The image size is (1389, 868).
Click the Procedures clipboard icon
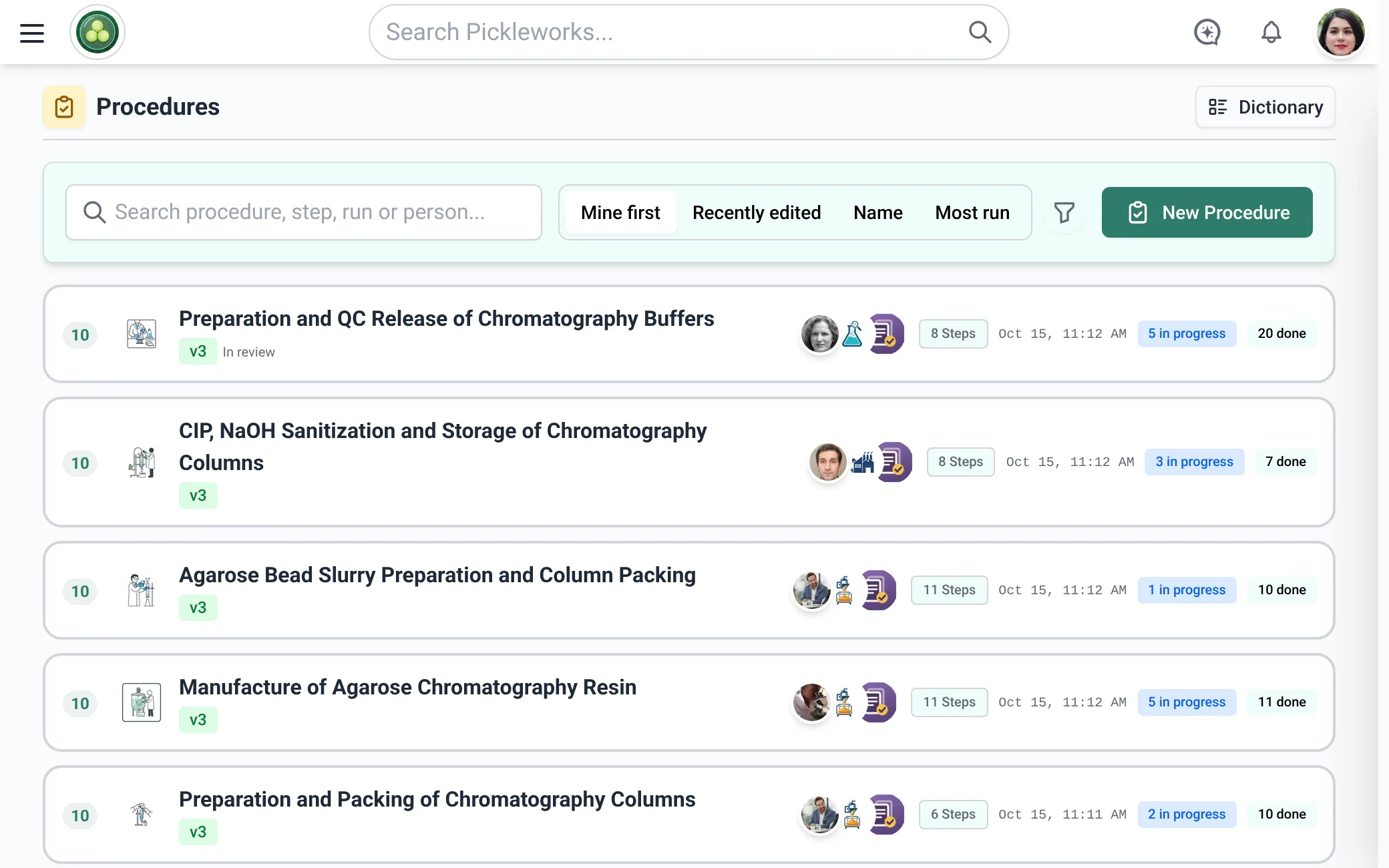click(64, 107)
